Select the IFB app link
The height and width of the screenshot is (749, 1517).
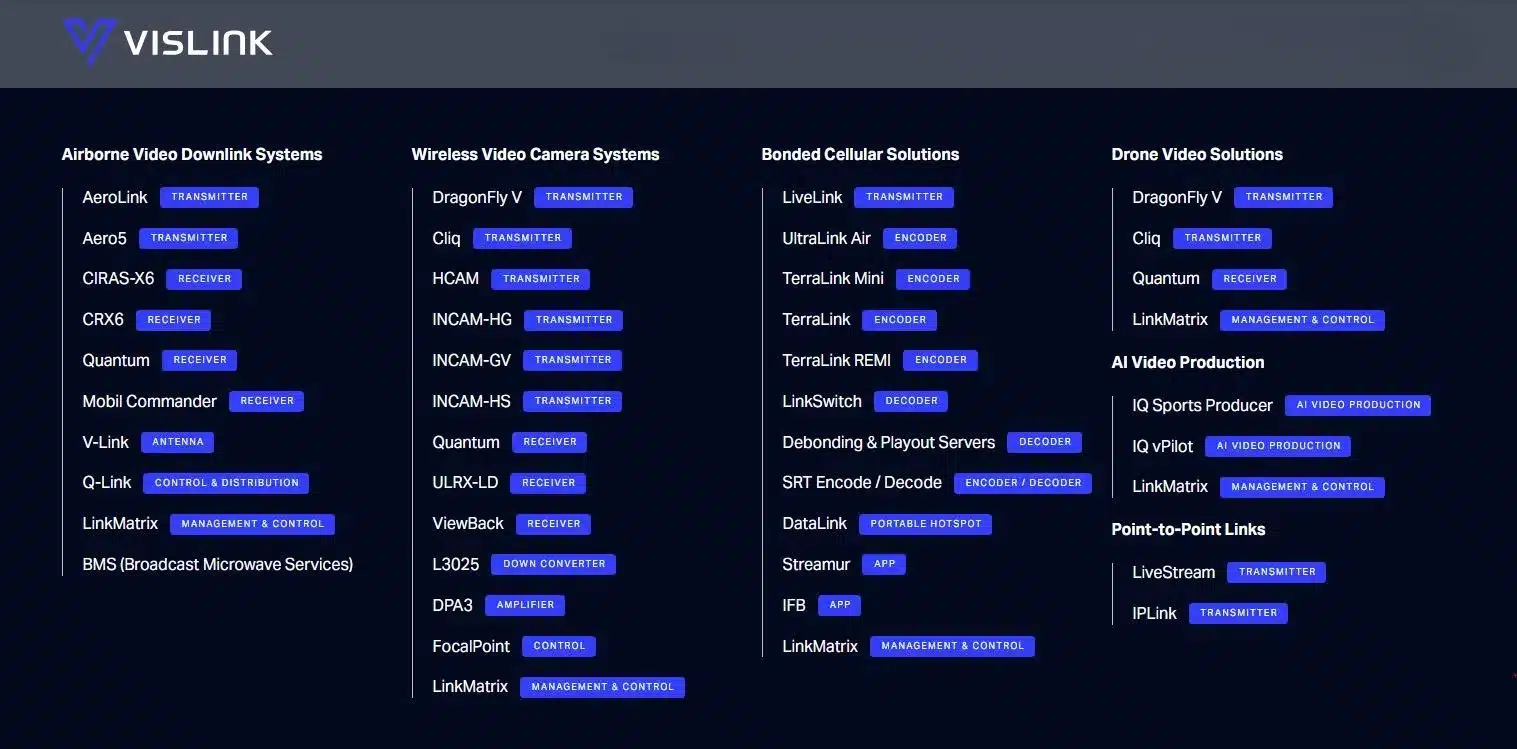(794, 606)
